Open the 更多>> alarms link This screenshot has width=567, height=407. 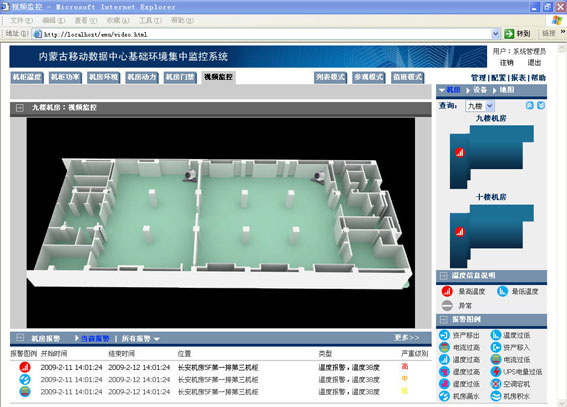tap(407, 338)
